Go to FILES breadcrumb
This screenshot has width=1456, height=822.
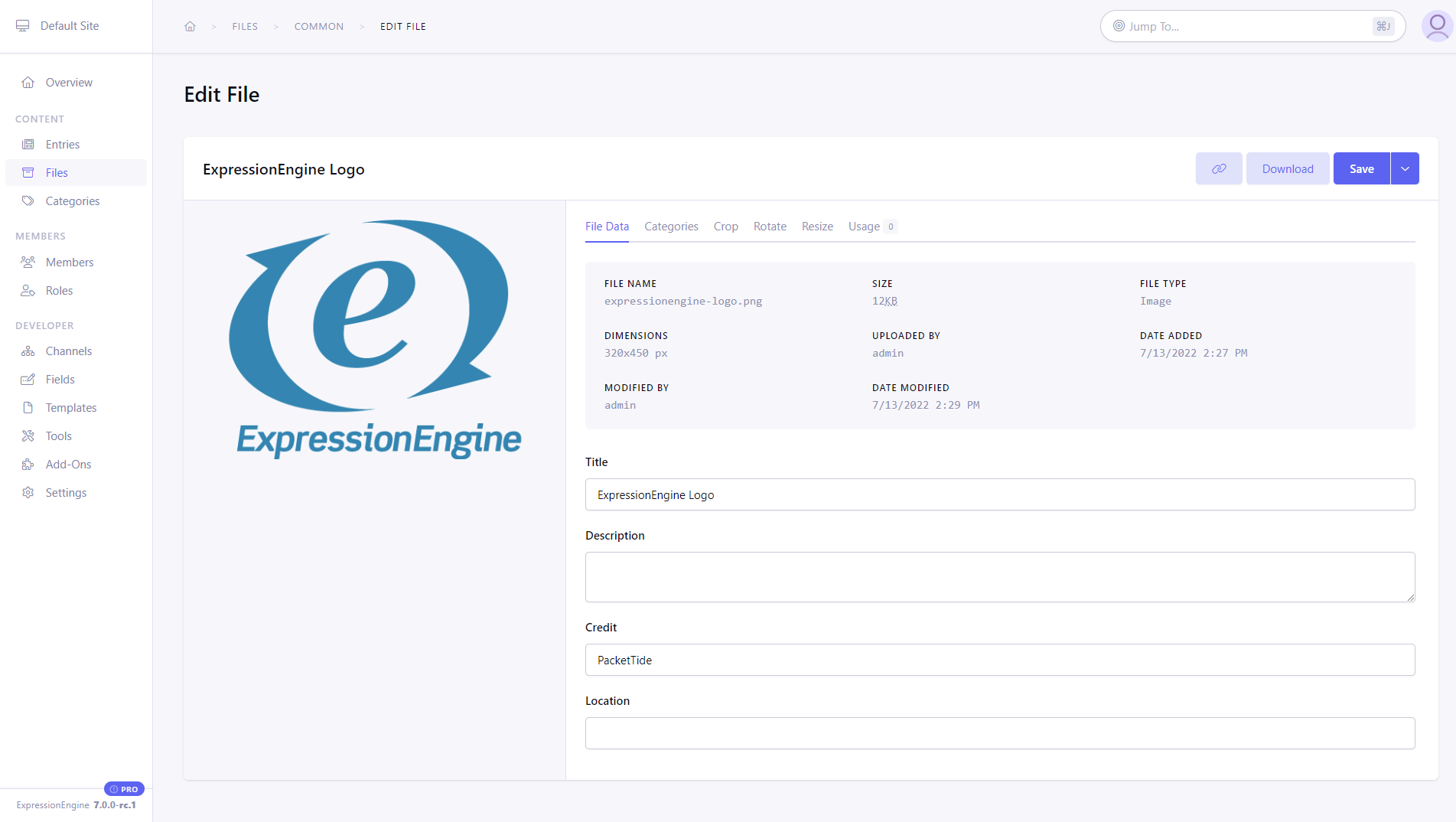point(245,26)
